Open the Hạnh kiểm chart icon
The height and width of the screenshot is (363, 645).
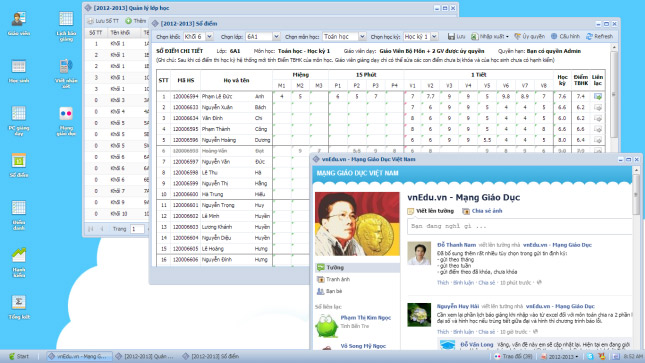click(19, 262)
